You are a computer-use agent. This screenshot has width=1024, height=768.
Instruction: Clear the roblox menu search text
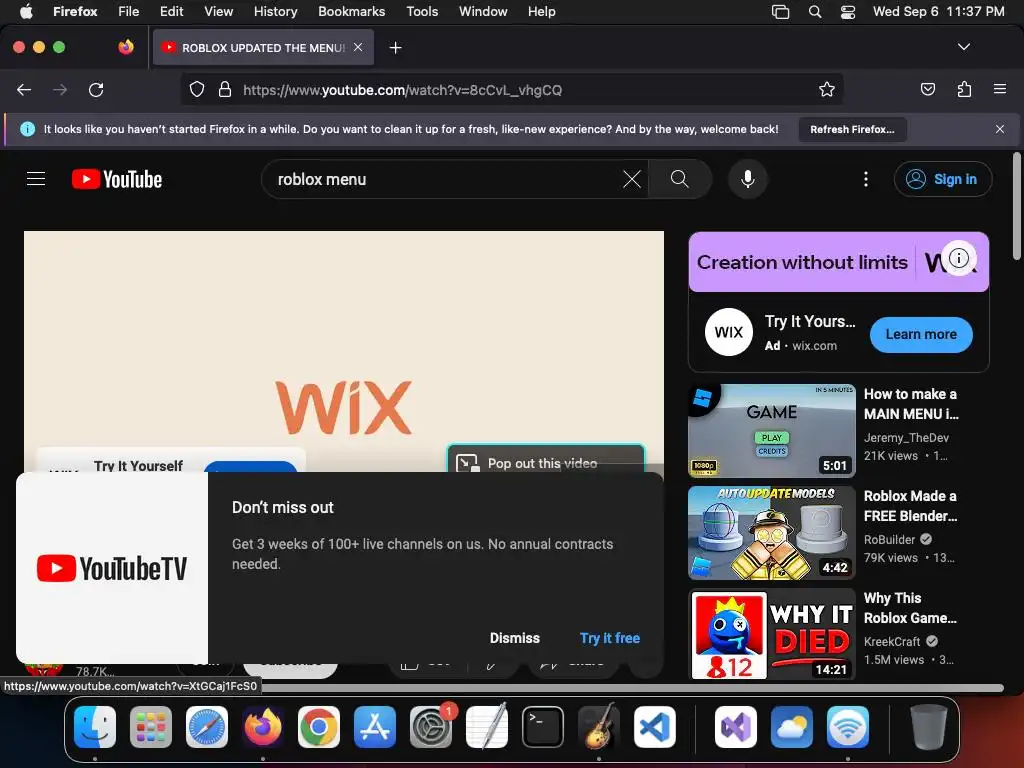tap(632, 179)
